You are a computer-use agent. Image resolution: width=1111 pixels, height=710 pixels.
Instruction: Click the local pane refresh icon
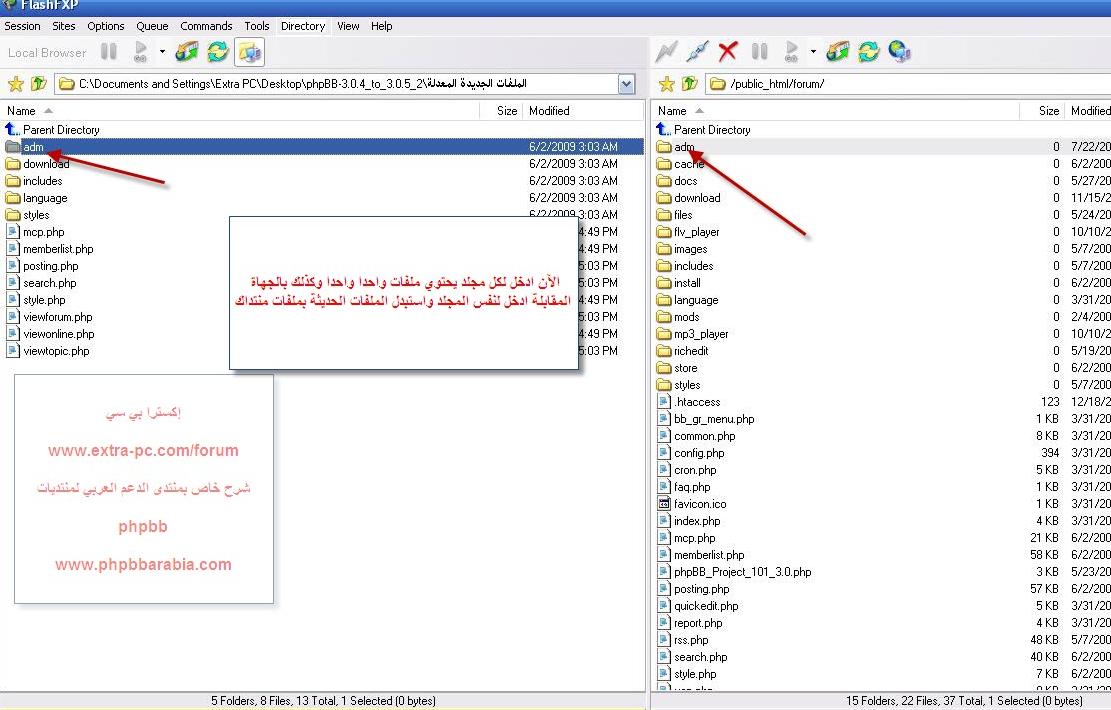click(218, 52)
